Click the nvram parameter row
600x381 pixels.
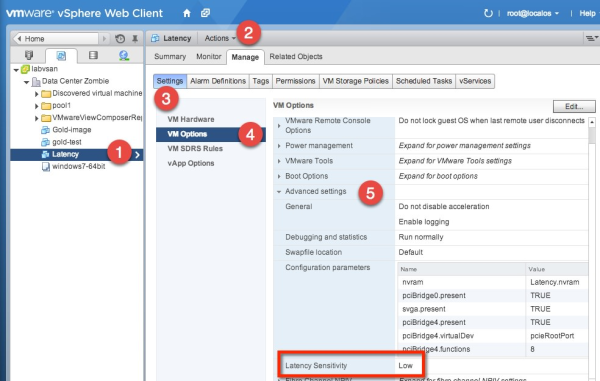tap(493, 282)
